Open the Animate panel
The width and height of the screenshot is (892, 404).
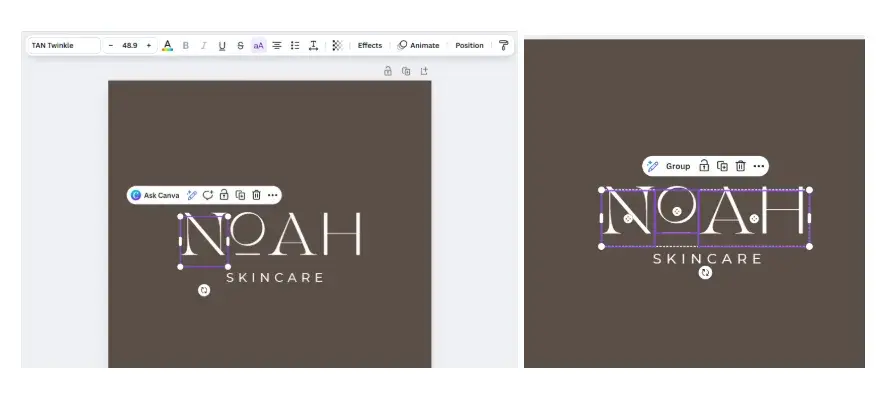[419, 46]
